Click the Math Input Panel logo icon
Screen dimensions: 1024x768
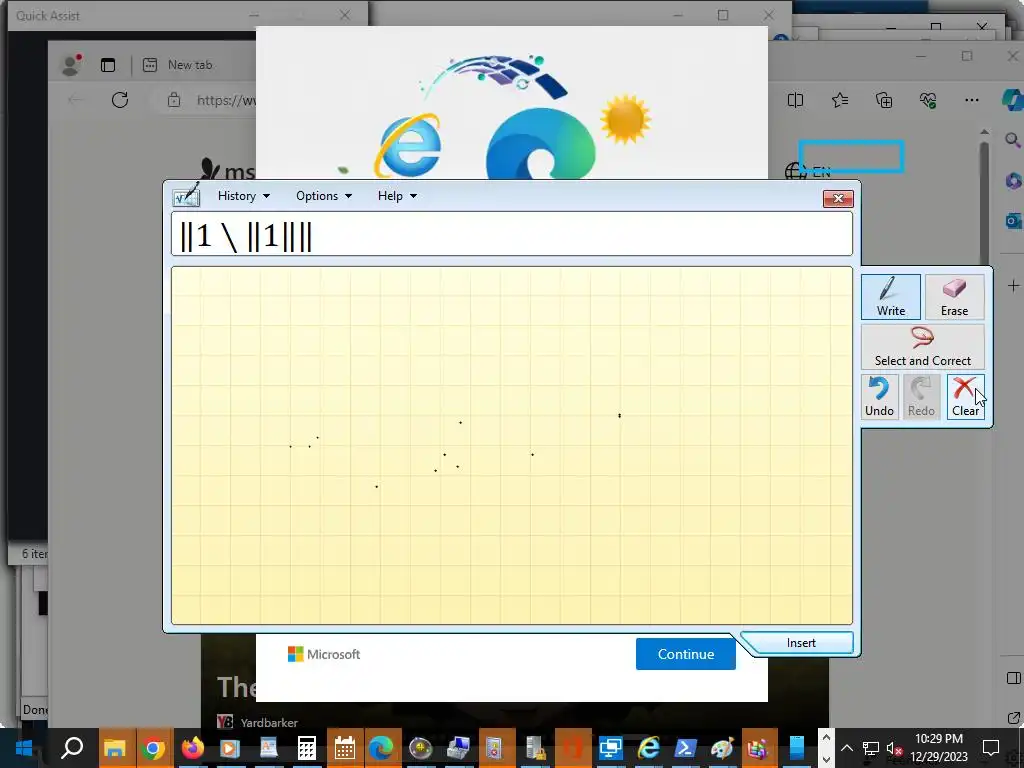(187, 195)
